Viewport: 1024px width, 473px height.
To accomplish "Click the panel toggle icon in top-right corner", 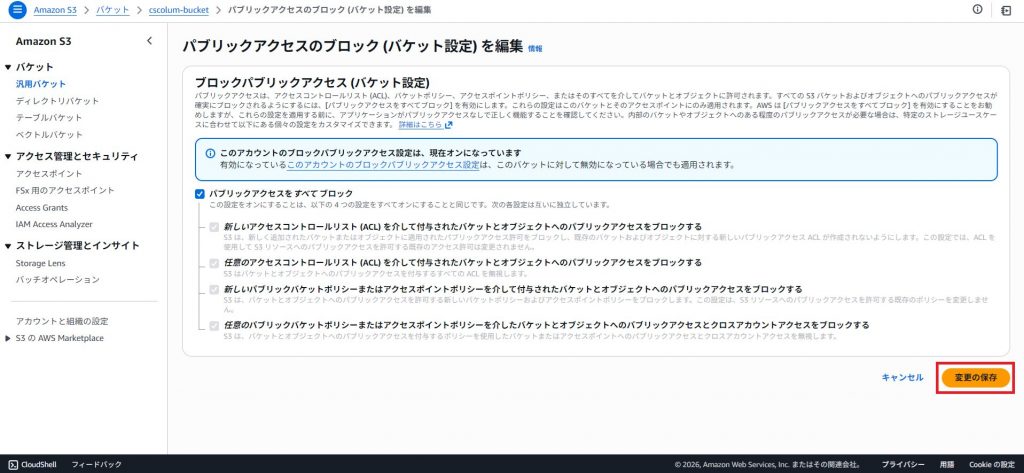I will [1005, 10].
